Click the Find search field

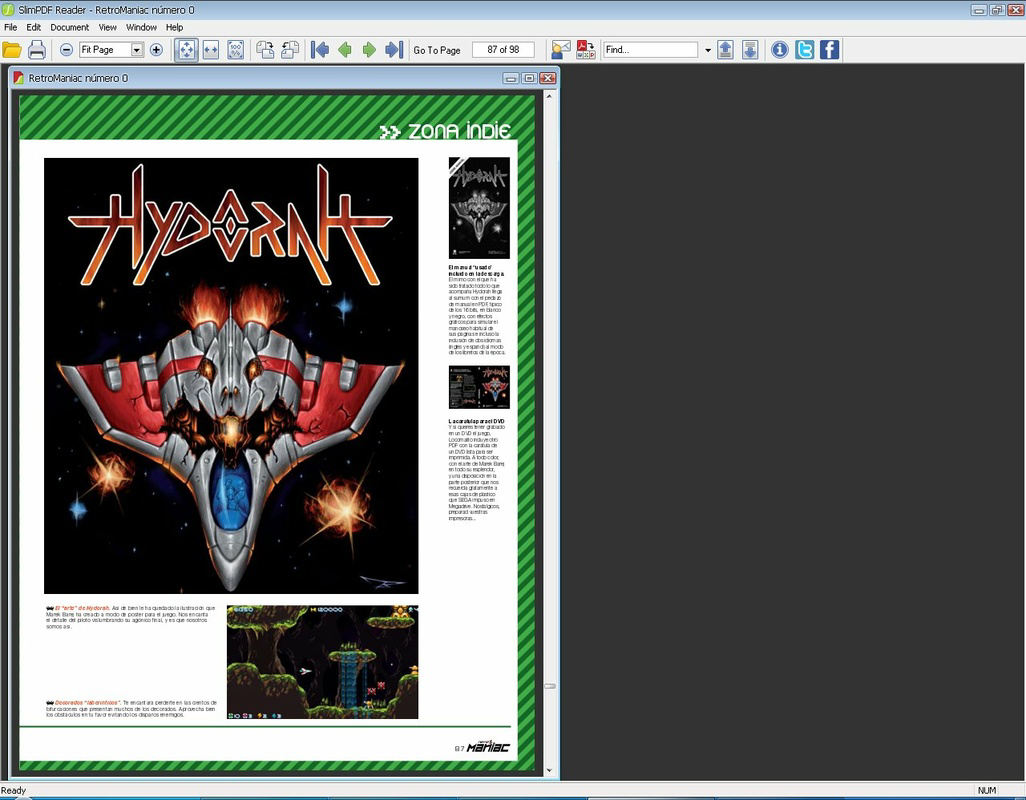650,50
